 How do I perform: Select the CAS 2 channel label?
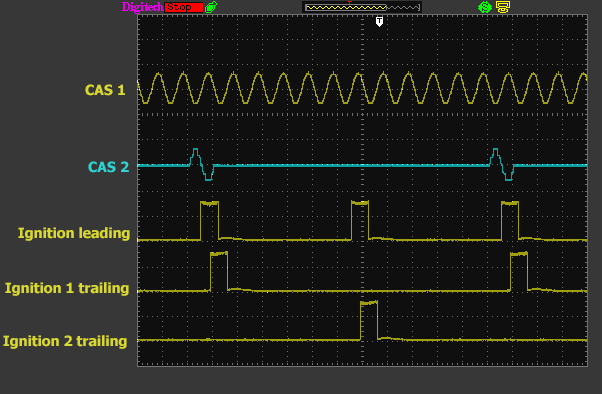coord(108,167)
